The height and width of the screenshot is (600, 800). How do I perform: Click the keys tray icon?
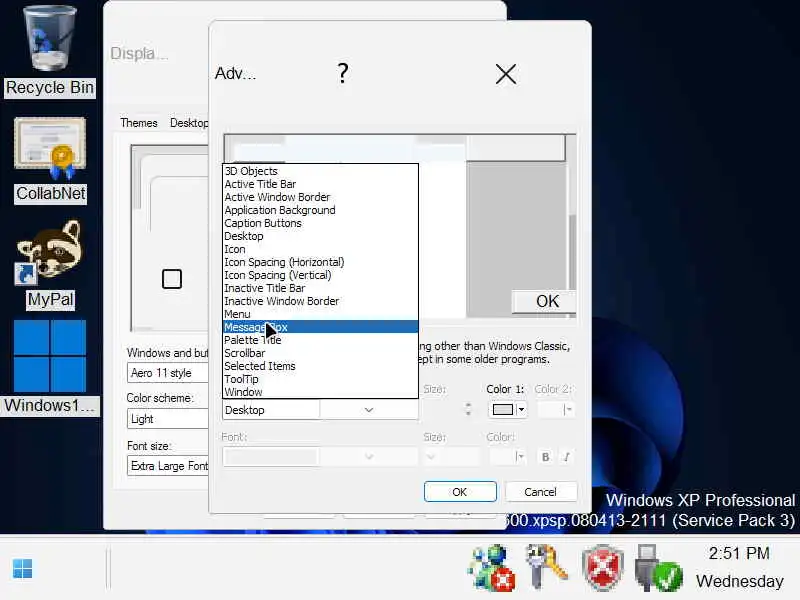coord(546,565)
